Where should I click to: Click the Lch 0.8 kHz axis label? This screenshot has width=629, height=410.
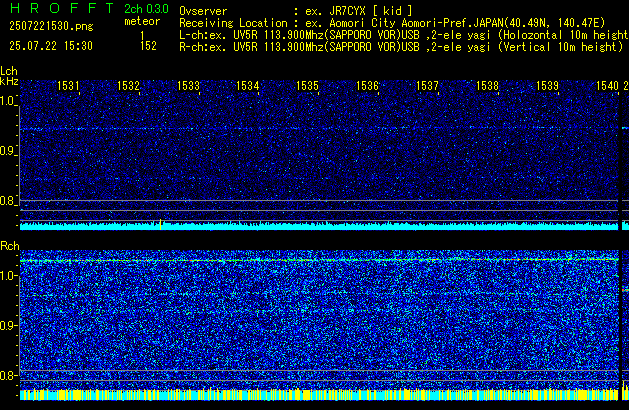coord(8,201)
